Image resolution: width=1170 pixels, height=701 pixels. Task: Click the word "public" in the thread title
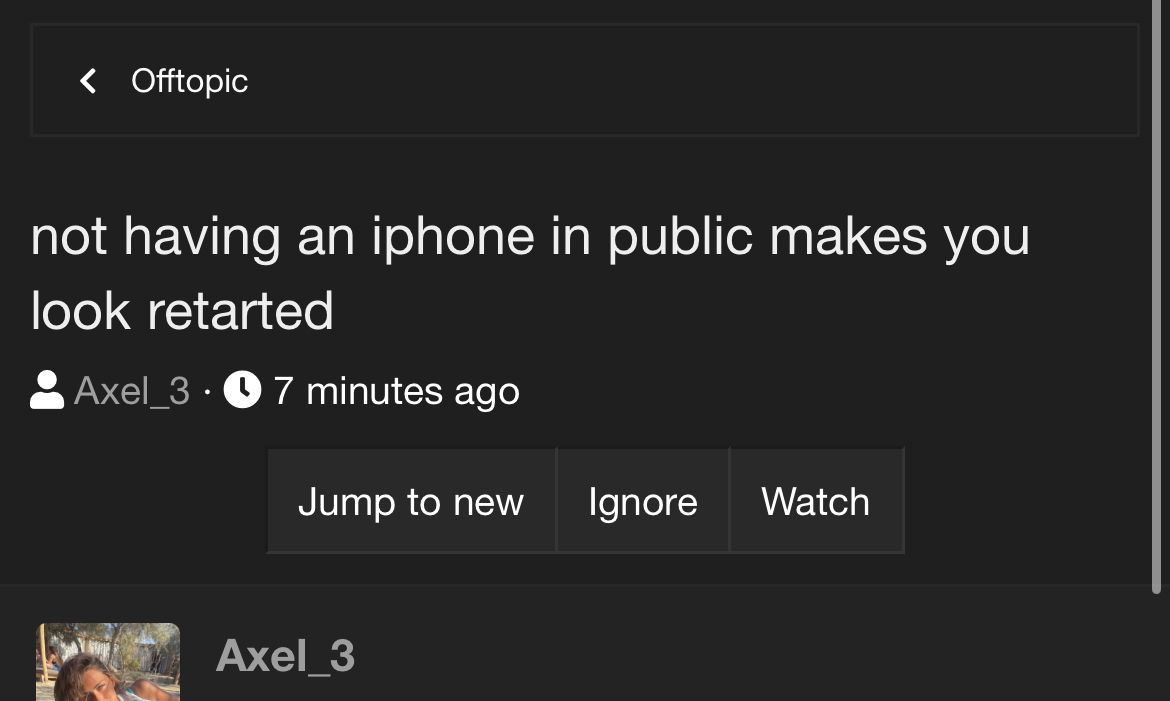coord(680,237)
